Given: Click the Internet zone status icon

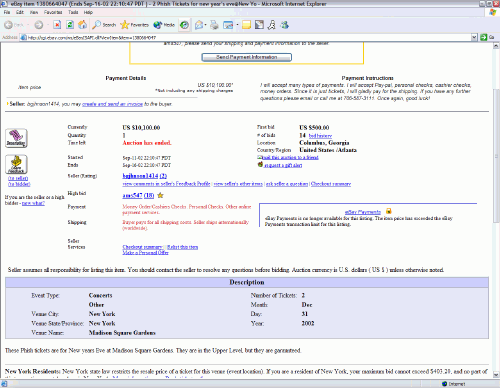Looking at the screenshot, I should pyautogui.click(x=444, y=384).
